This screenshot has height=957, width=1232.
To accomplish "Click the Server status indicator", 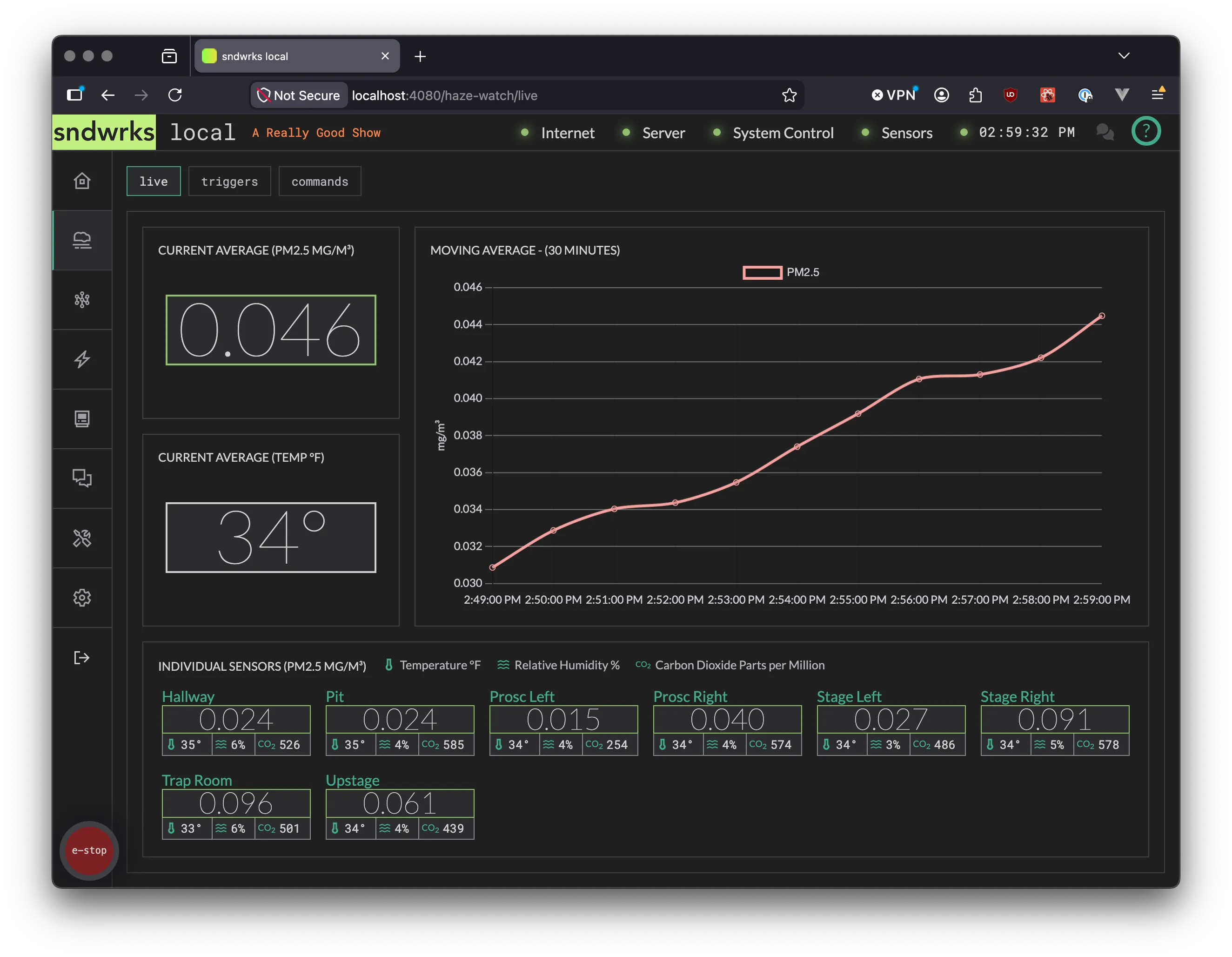I will [x=654, y=133].
